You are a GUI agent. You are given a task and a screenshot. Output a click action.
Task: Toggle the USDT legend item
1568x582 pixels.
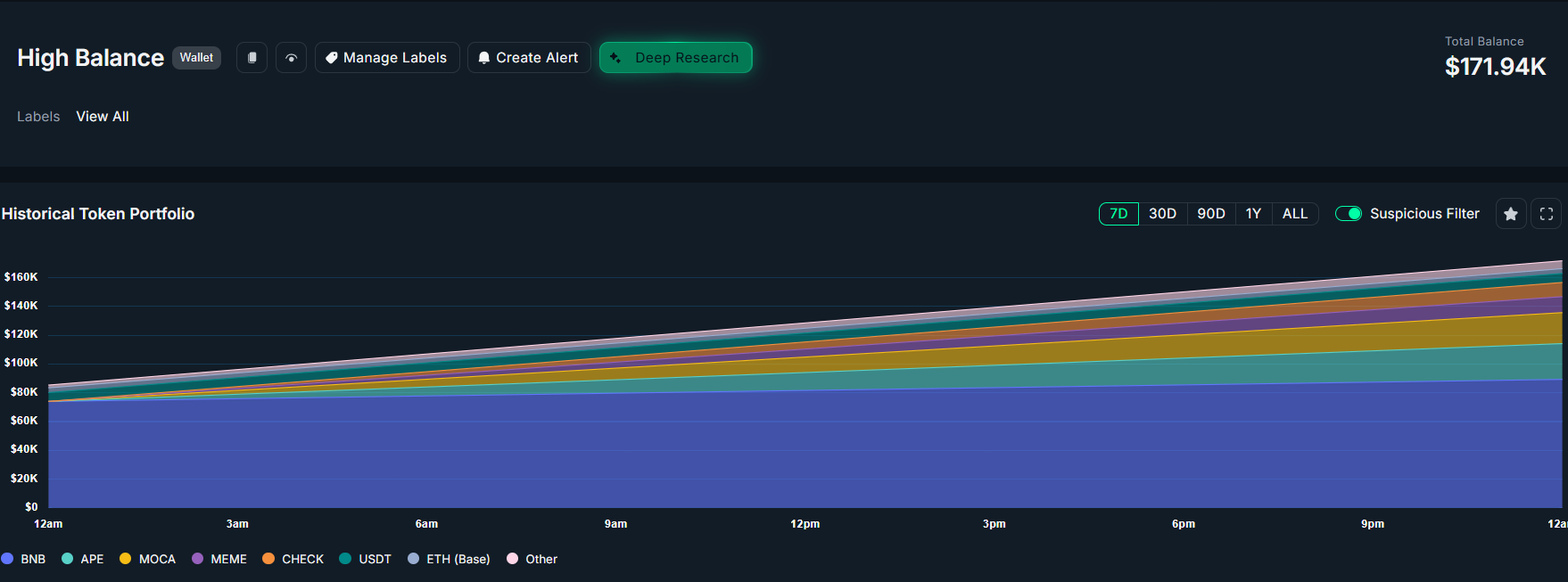[x=366, y=559]
